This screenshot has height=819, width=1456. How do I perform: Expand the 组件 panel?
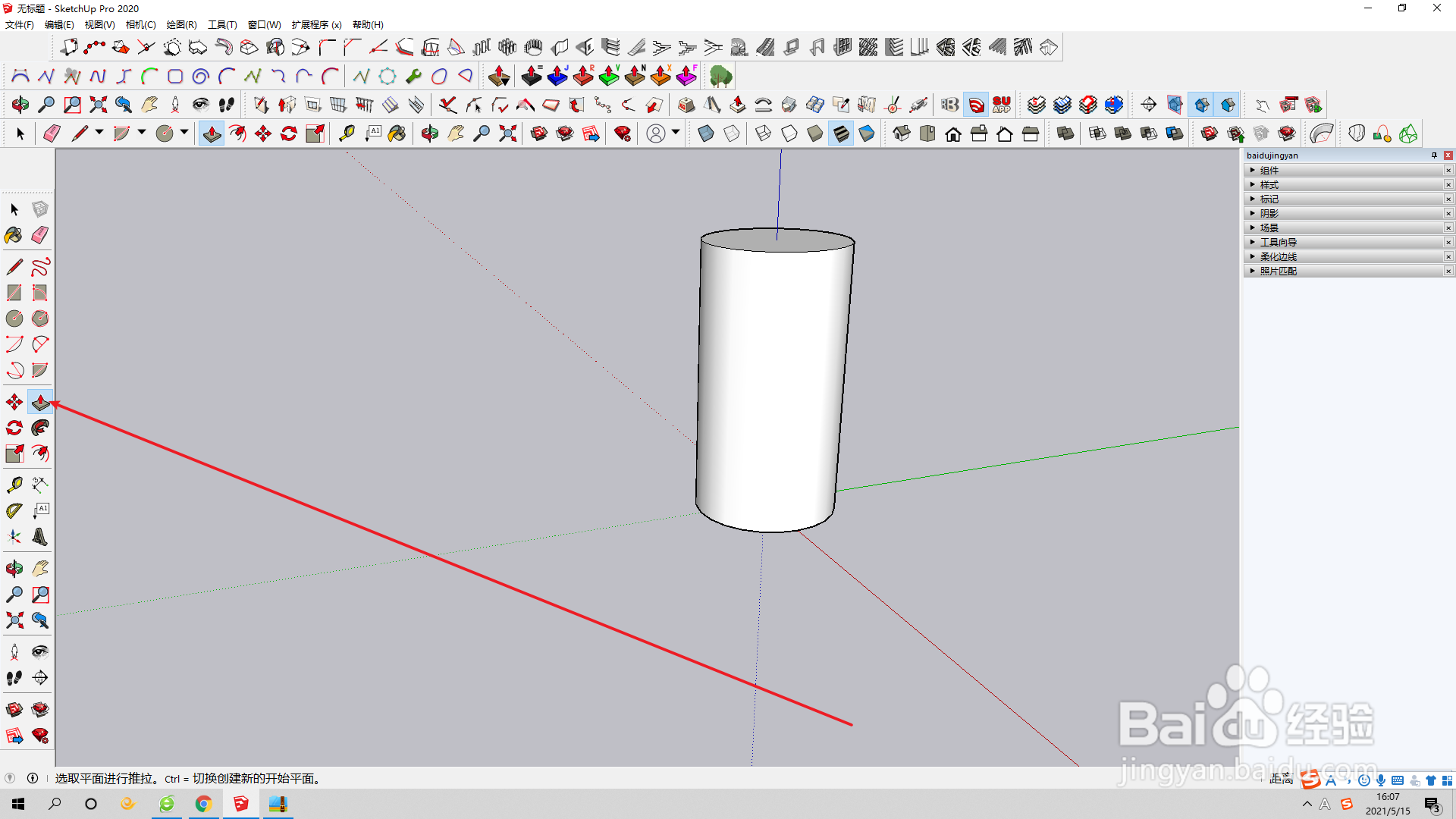[x=1252, y=171]
